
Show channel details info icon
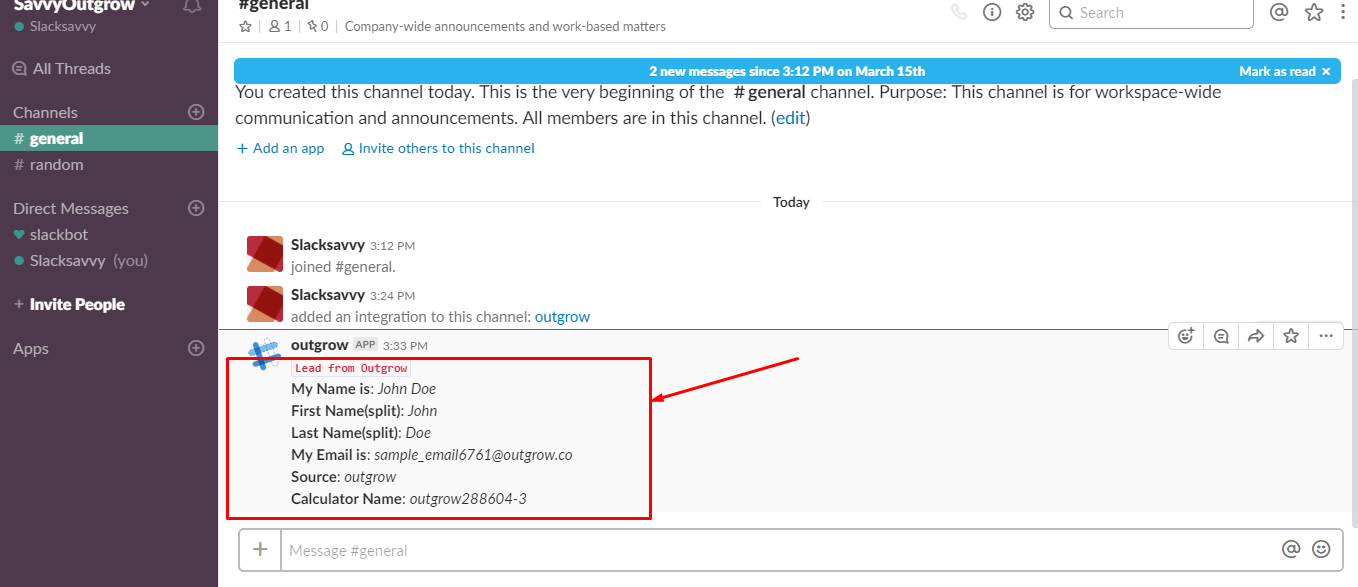coord(992,13)
